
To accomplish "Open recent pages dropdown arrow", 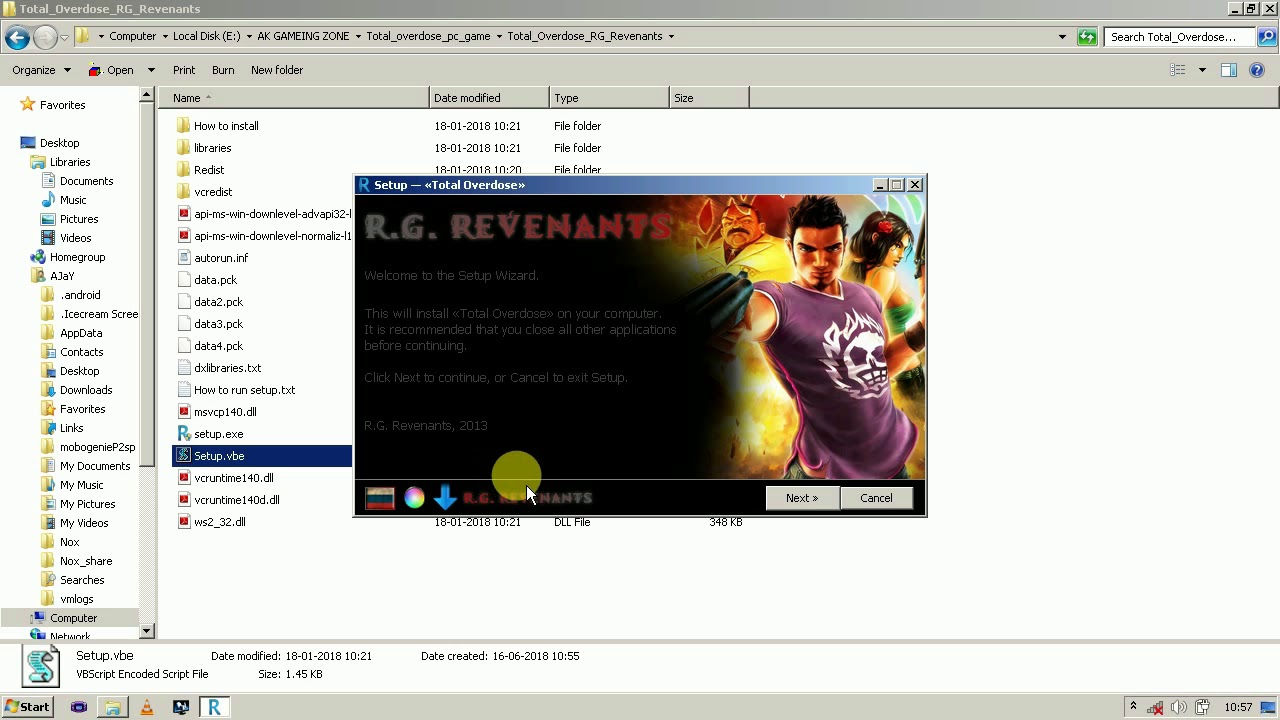I will [x=64, y=37].
